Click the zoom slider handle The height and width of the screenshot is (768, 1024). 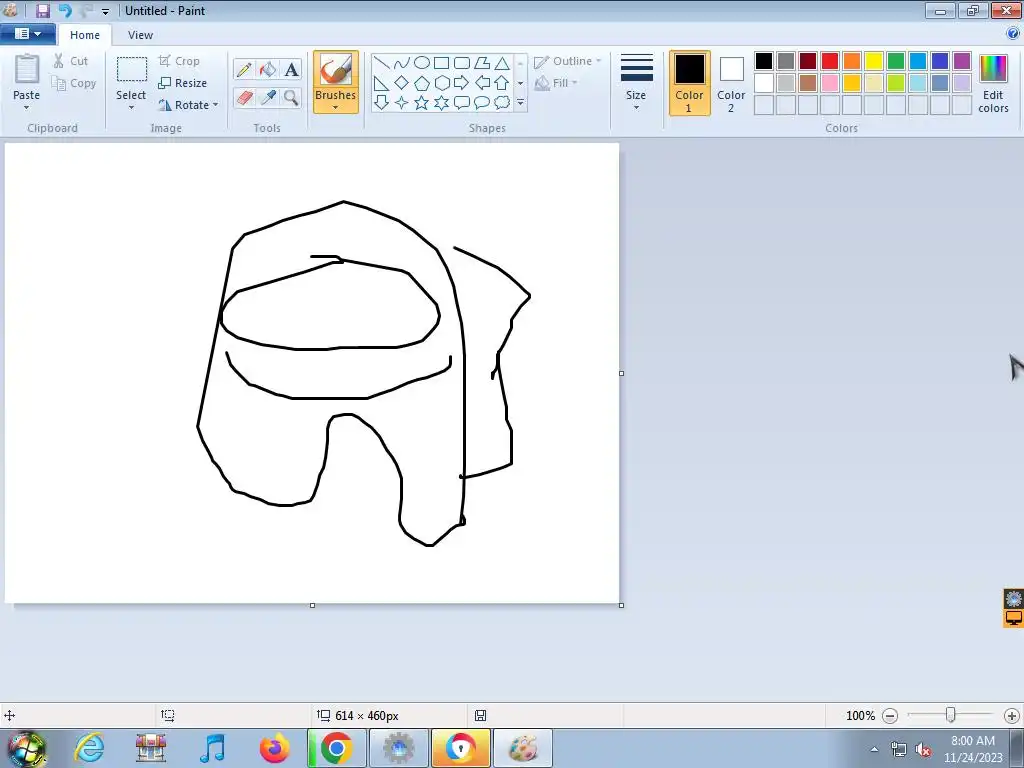coord(951,716)
